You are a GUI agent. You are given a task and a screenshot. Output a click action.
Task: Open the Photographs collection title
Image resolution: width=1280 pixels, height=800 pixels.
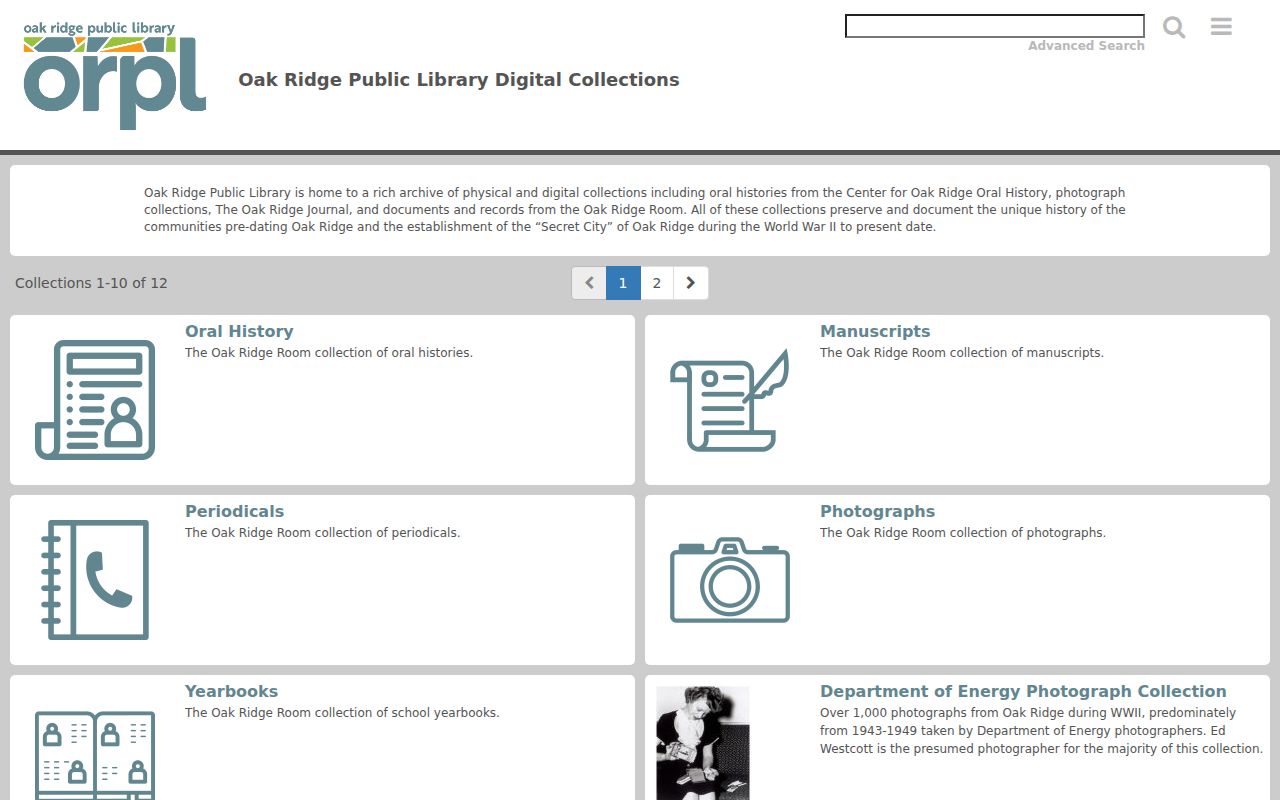(x=877, y=511)
